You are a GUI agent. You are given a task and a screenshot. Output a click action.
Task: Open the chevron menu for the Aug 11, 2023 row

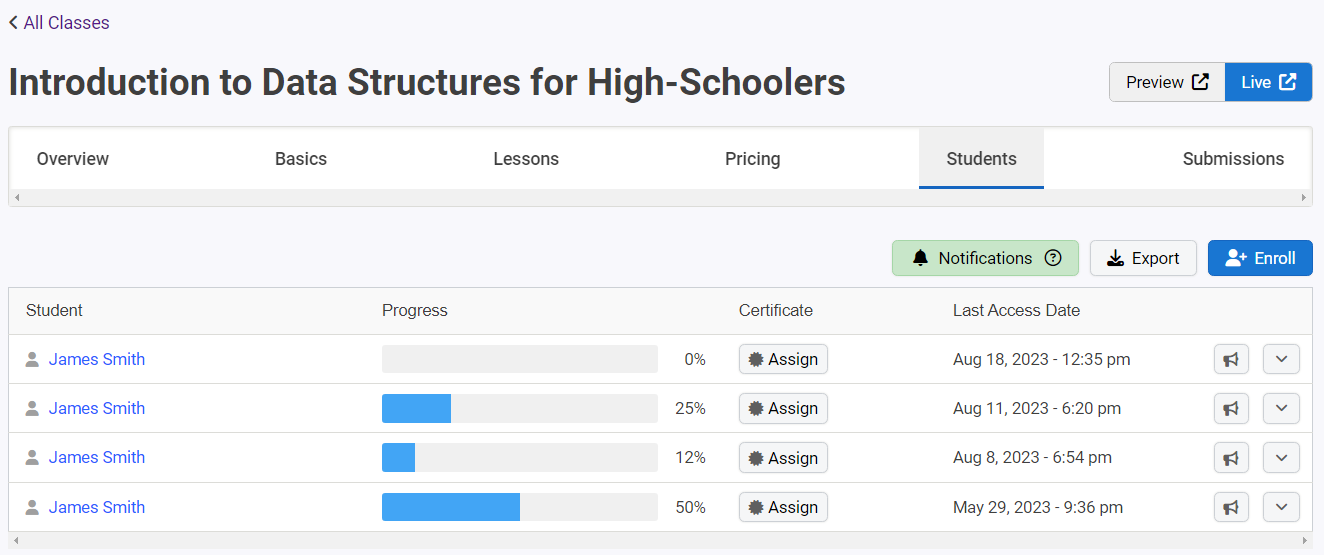pos(1281,408)
